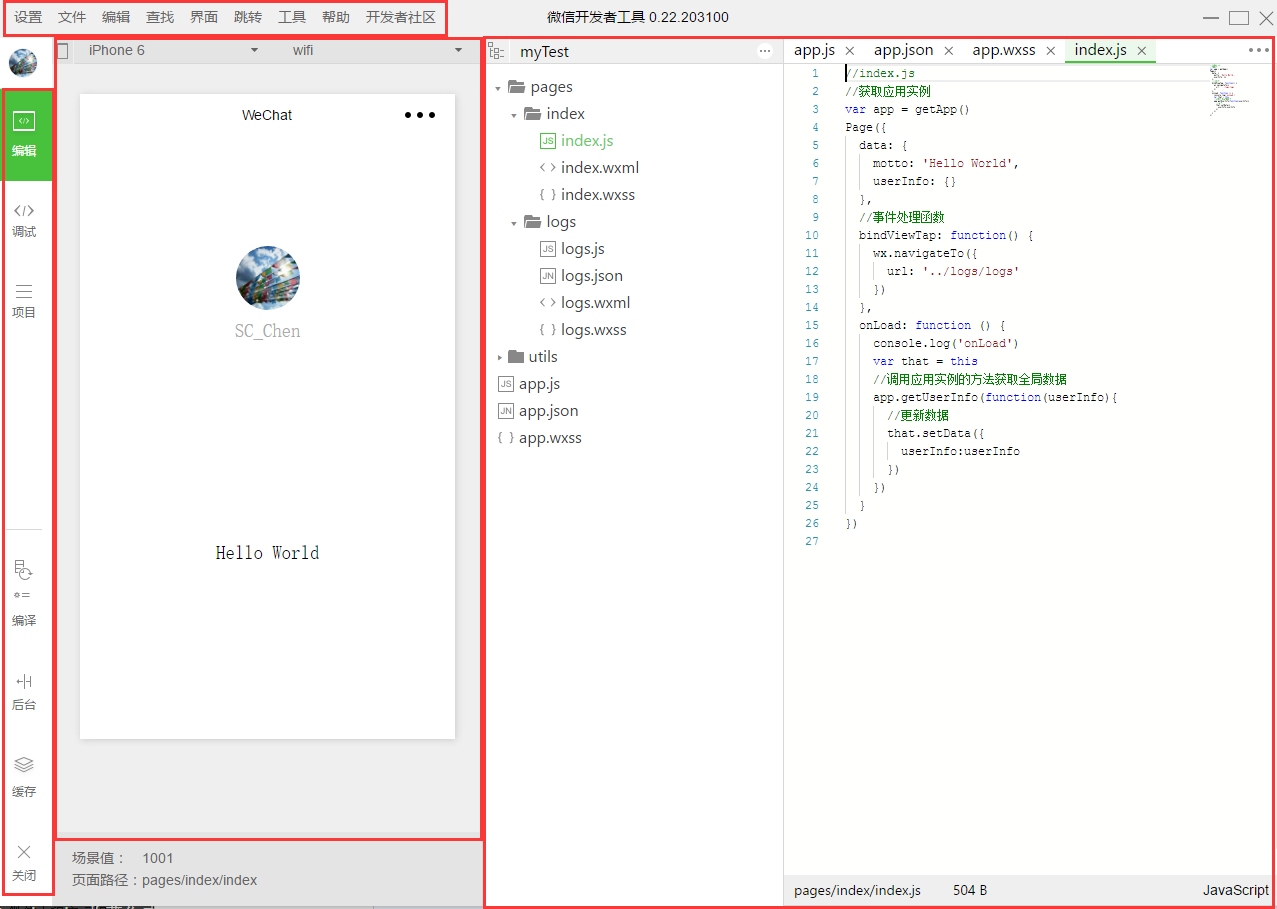Open the 查找 menu

160,17
